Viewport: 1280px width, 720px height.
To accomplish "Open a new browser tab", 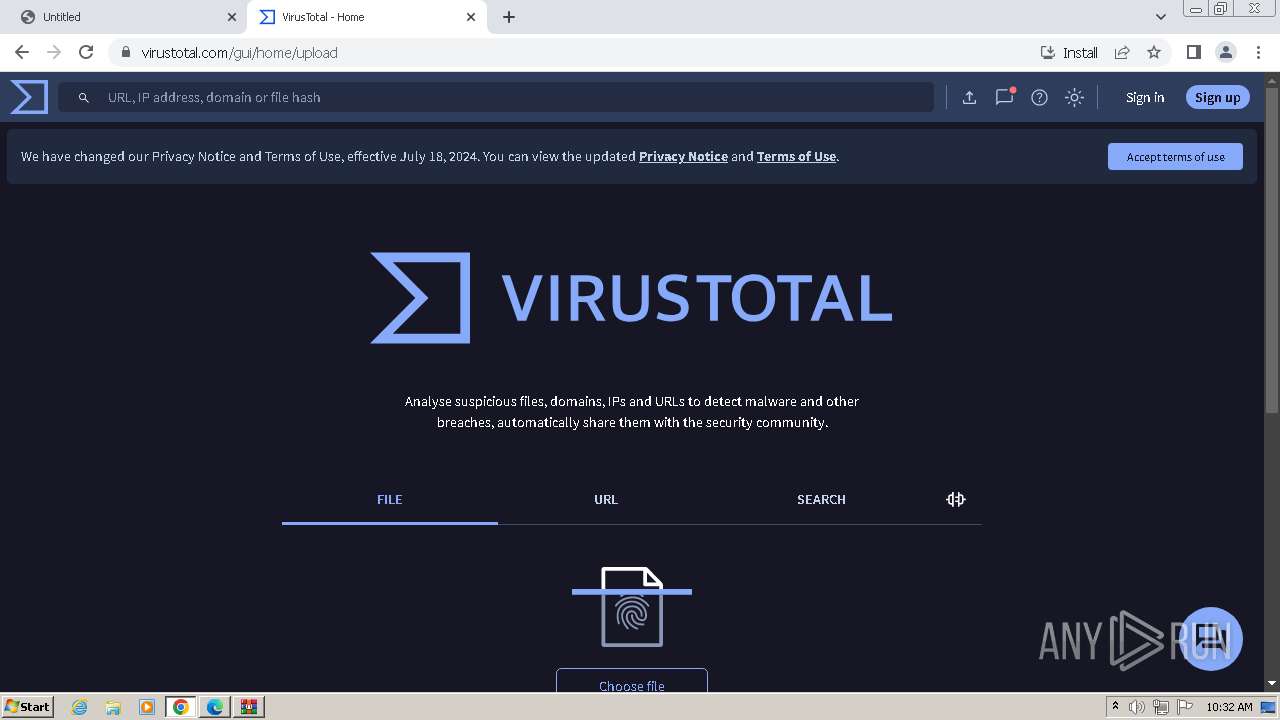I will [508, 17].
